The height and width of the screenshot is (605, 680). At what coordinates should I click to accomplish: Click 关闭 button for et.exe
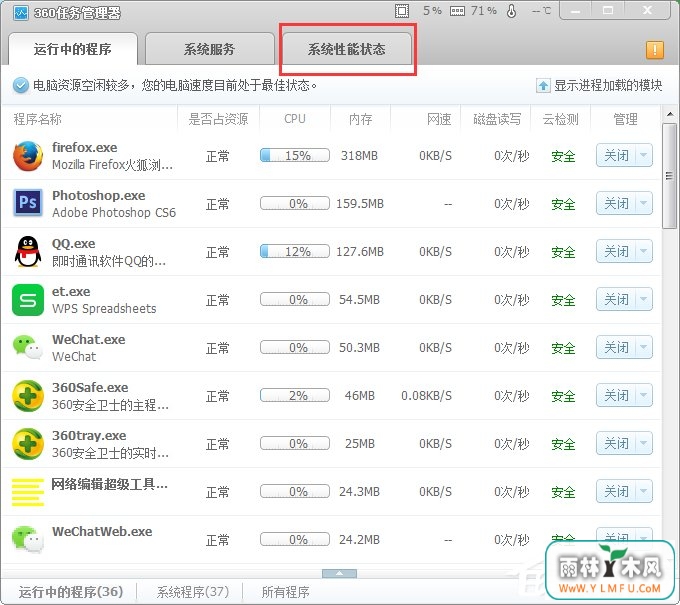coord(616,299)
